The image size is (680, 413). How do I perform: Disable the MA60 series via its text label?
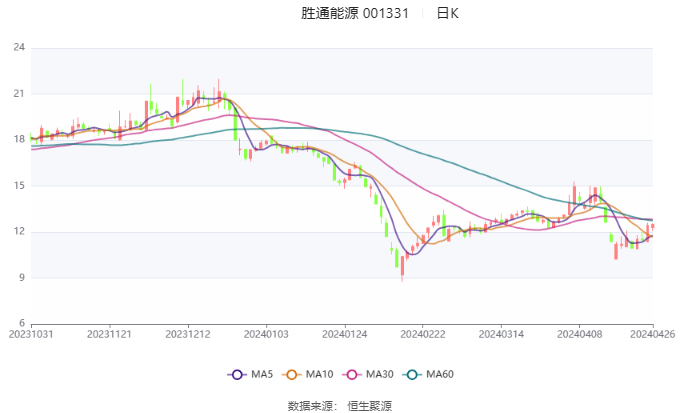click(440, 374)
